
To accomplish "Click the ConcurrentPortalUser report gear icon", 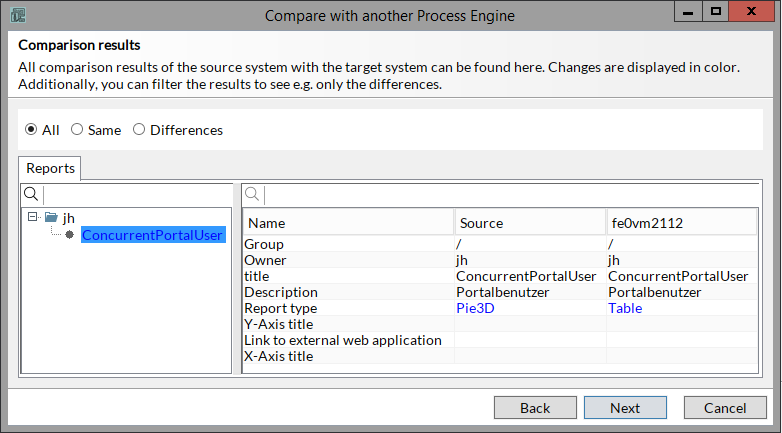I will click(69, 235).
